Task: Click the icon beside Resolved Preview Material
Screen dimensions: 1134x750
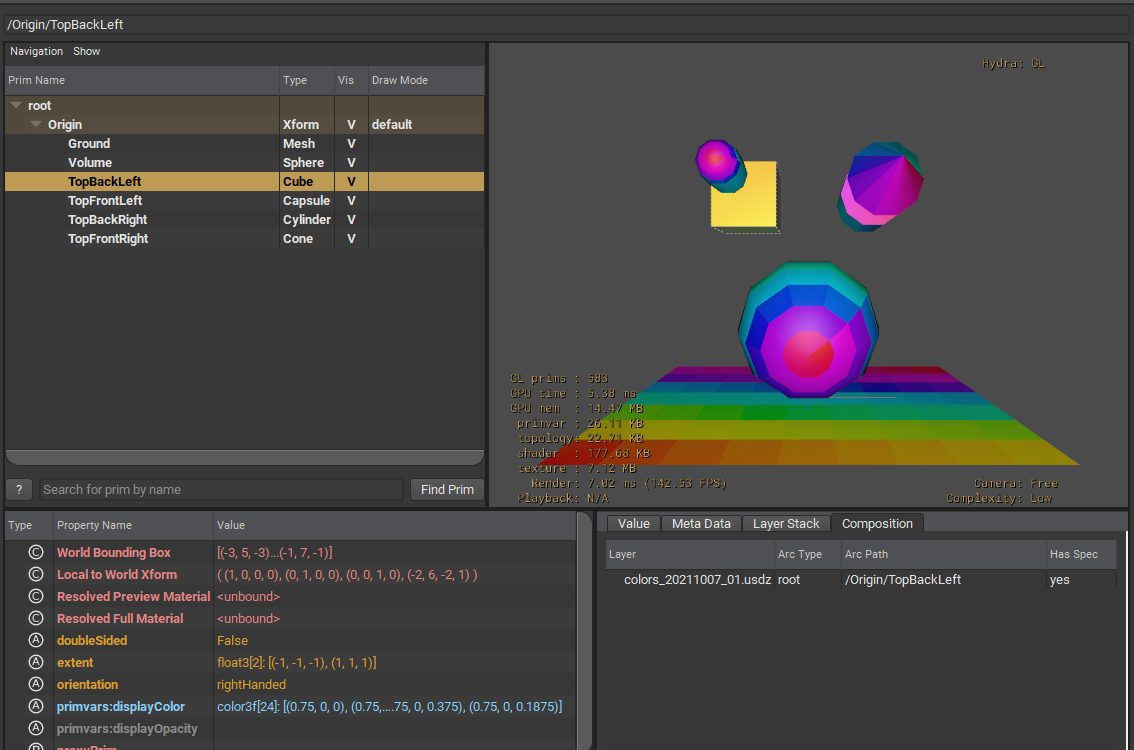Action: pos(36,597)
